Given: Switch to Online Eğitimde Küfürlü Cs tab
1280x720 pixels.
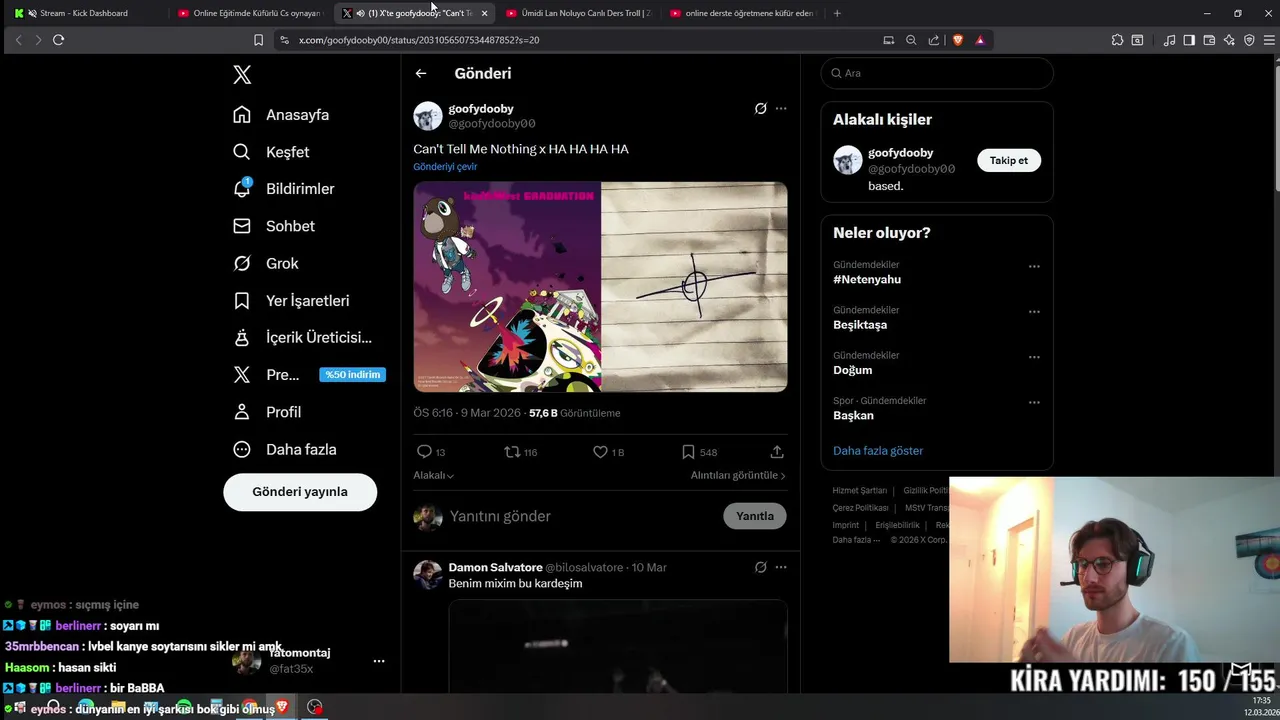Looking at the screenshot, I should click(x=248, y=13).
